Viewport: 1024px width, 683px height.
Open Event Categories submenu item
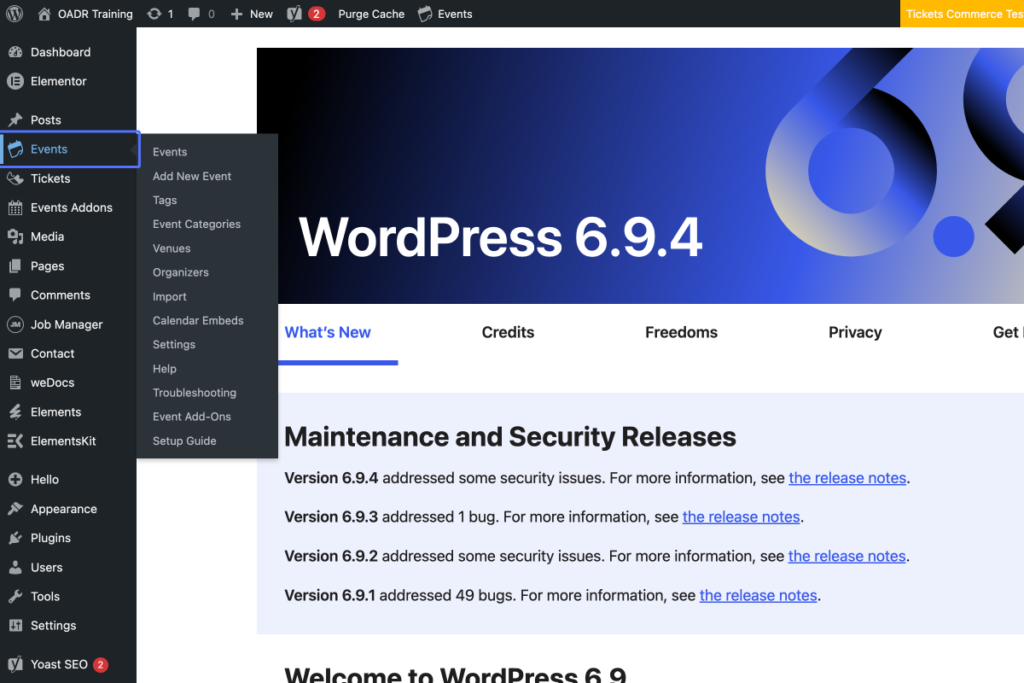click(x=197, y=224)
